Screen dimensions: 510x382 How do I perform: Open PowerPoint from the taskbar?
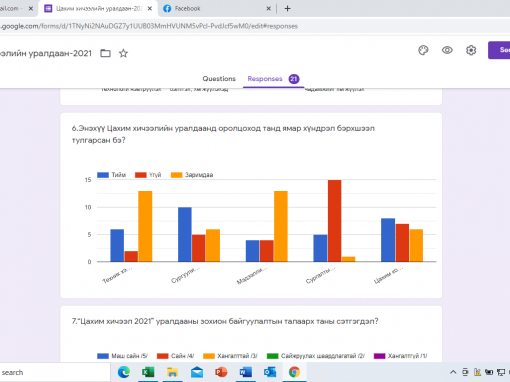point(221,372)
